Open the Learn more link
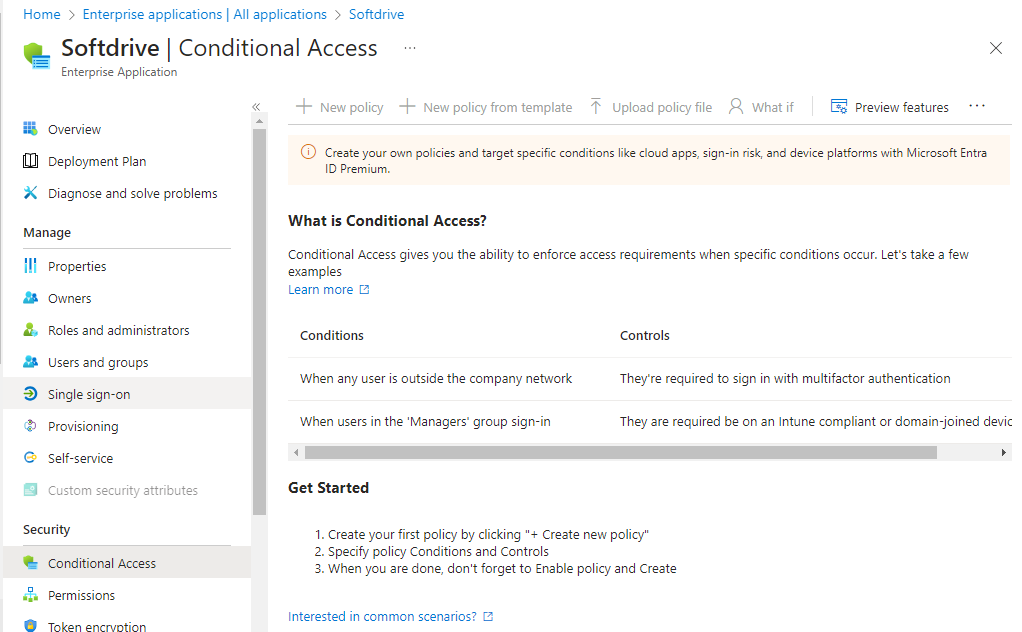The width and height of the screenshot is (1022, 632). click(321, 289)
